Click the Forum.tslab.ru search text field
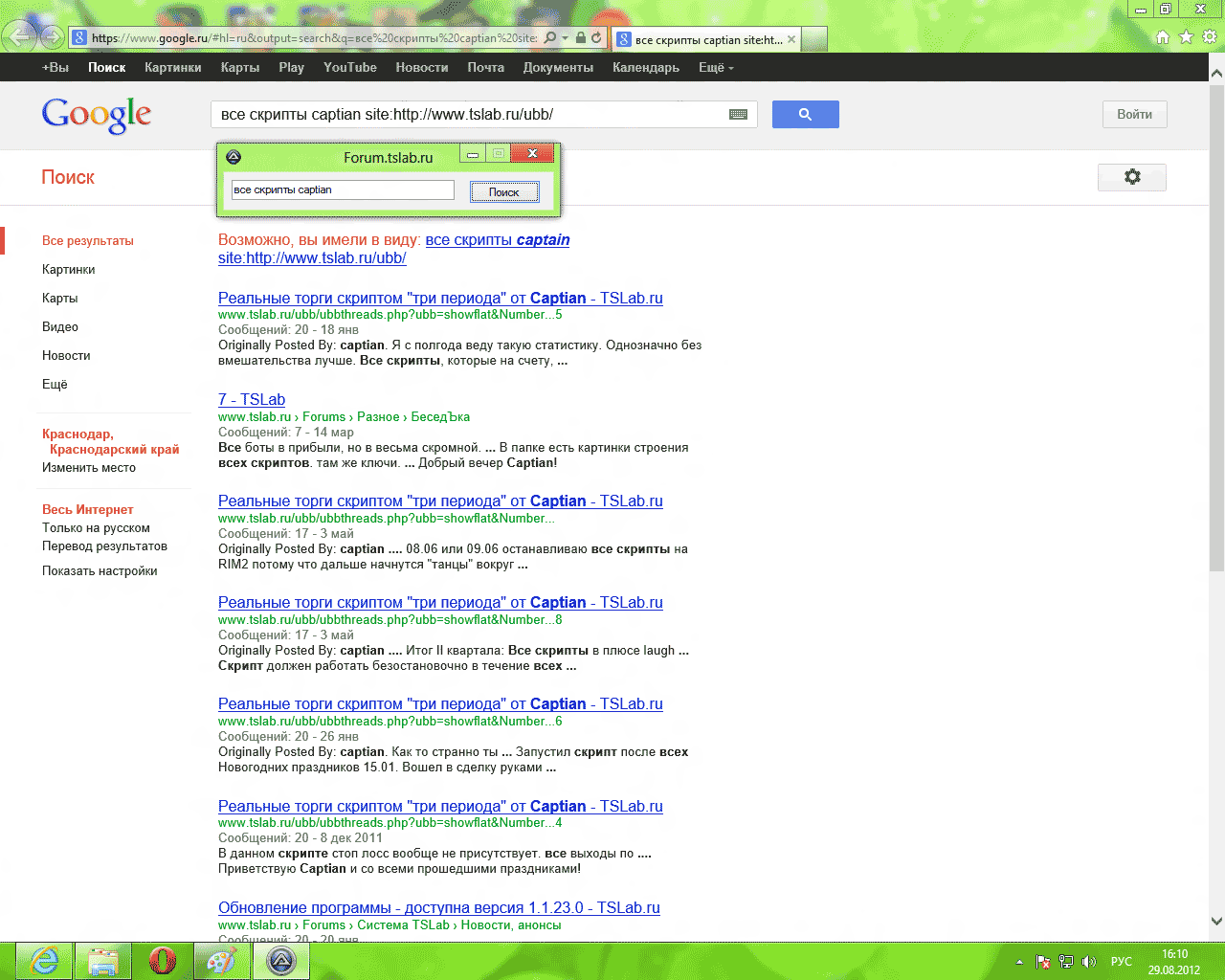Image resolution: width=1225 pixels, height=980 pixels. pyautogui.click(x=342, y=190)
